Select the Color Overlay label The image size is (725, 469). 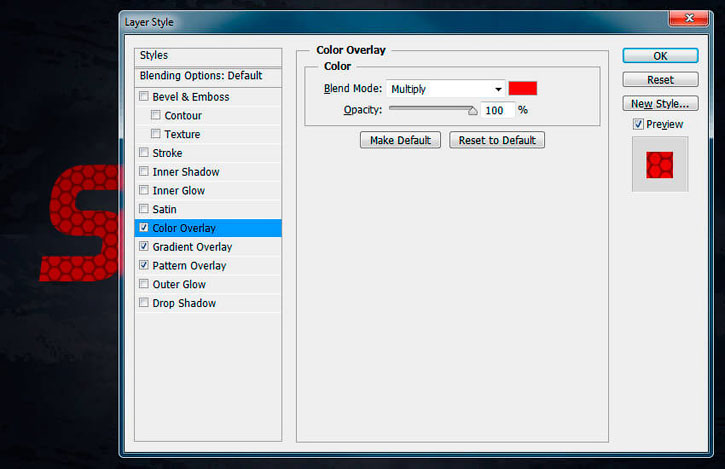click(184, 228)
